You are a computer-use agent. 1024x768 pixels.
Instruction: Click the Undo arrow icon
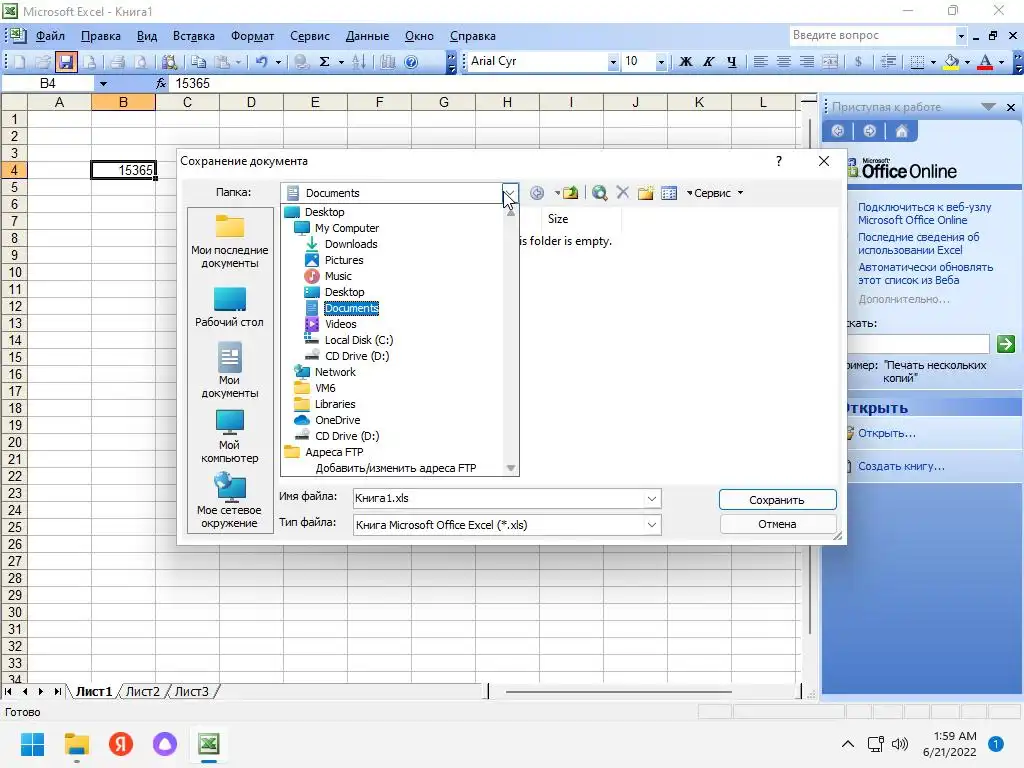coord(261,61)
